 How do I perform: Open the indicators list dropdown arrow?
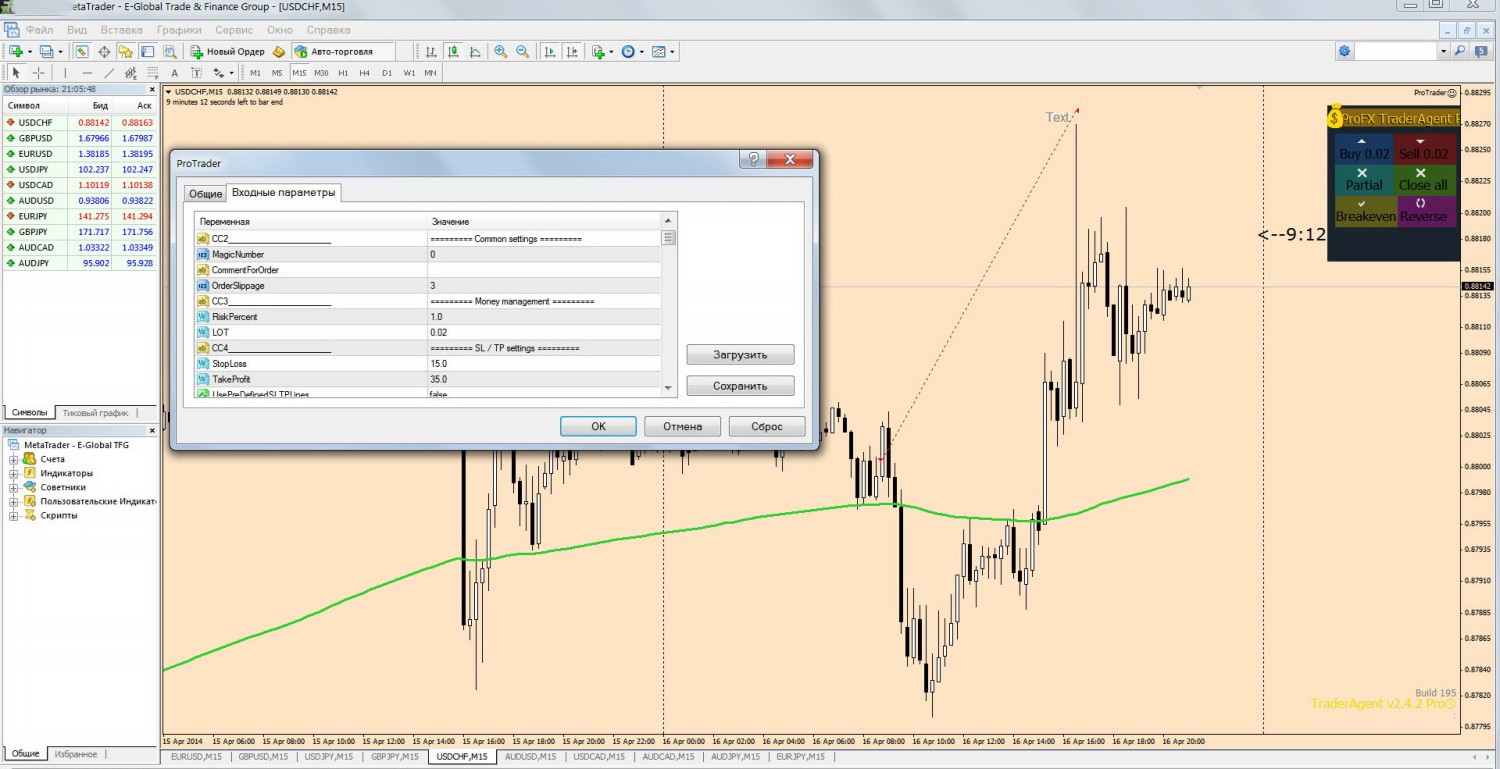611,52
